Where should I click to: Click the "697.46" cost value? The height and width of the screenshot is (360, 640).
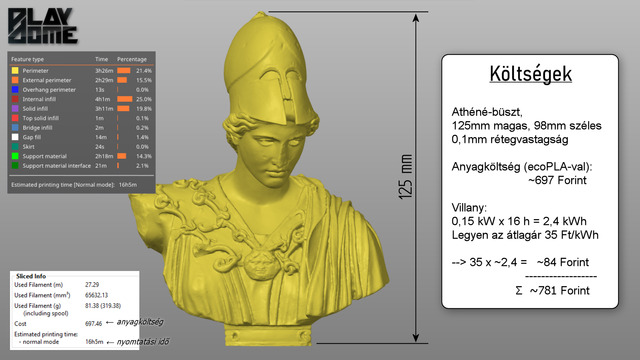coord(93,324)
